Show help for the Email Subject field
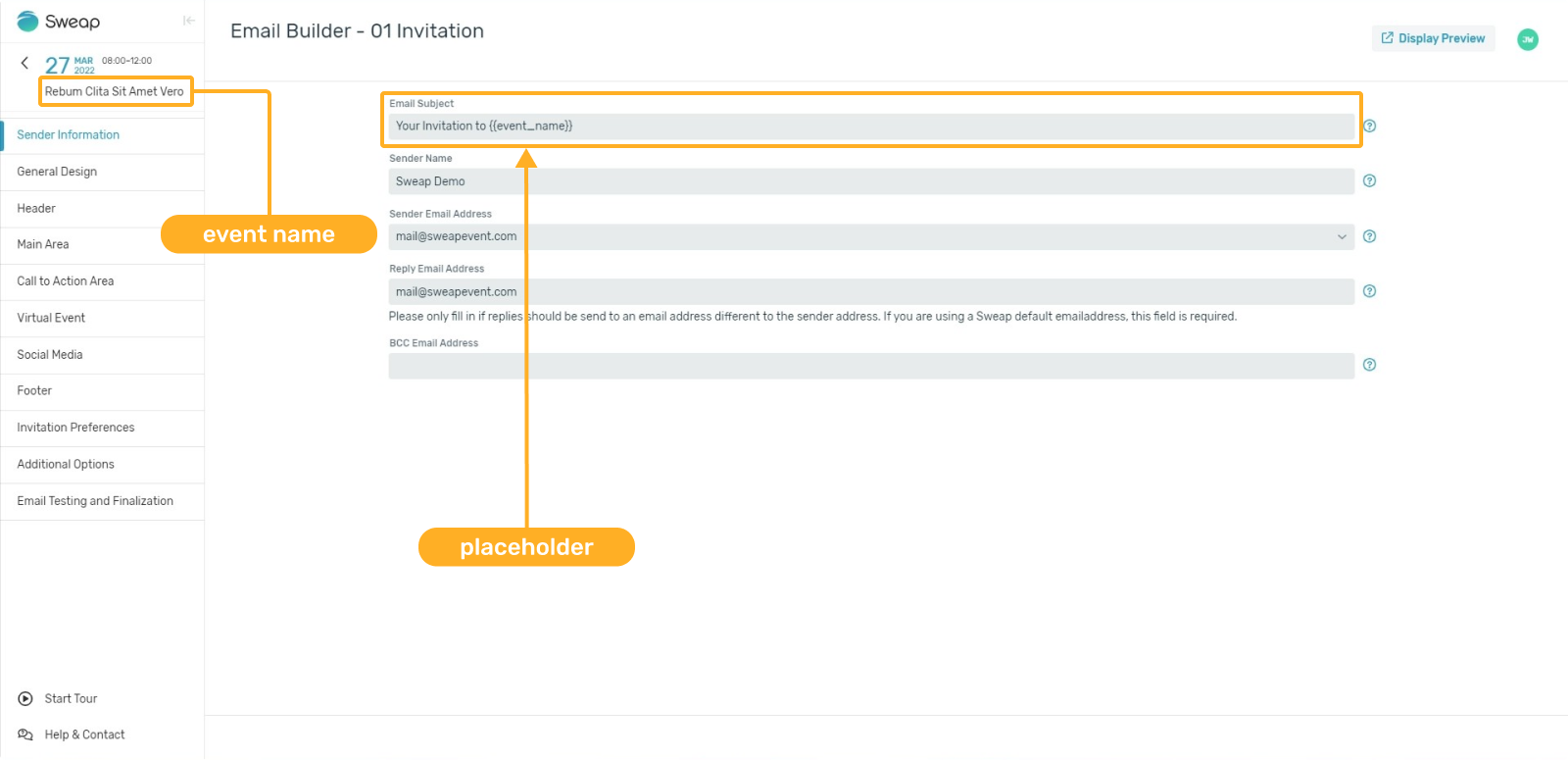The image size is (1568, 760). pos(1370,126)
